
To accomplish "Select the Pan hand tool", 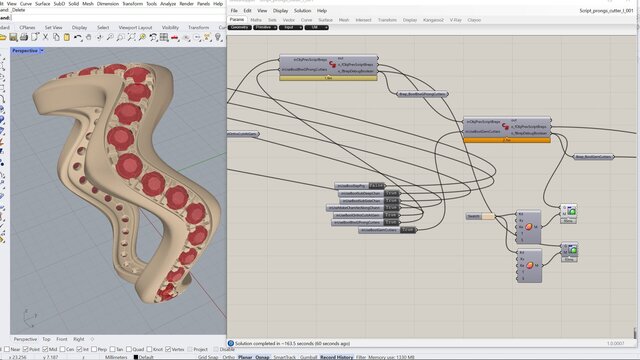I will pyautogui.click(x=88, y=38).
